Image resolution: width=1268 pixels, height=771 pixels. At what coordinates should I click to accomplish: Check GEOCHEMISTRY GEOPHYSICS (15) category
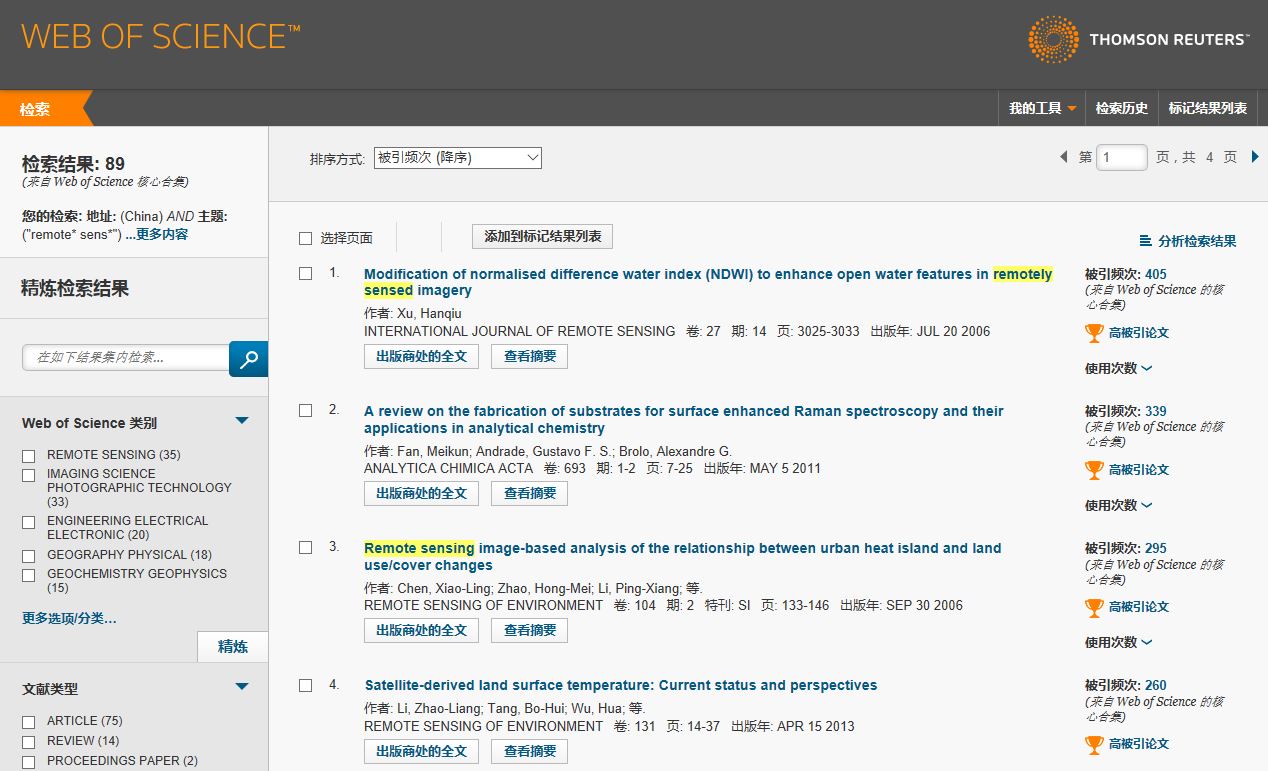tap(29, 575)
